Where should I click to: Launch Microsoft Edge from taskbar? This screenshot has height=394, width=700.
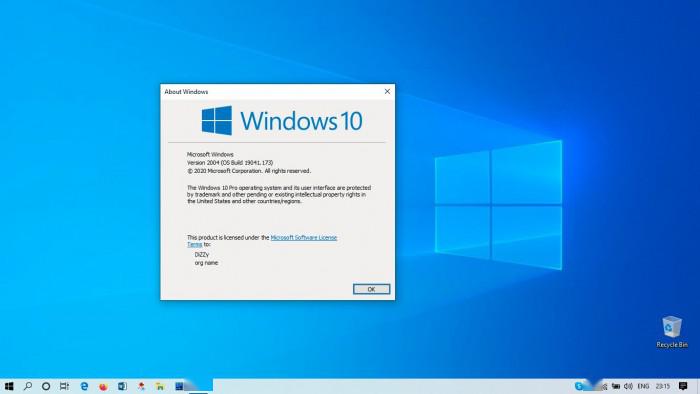click(x=84, y=386)
